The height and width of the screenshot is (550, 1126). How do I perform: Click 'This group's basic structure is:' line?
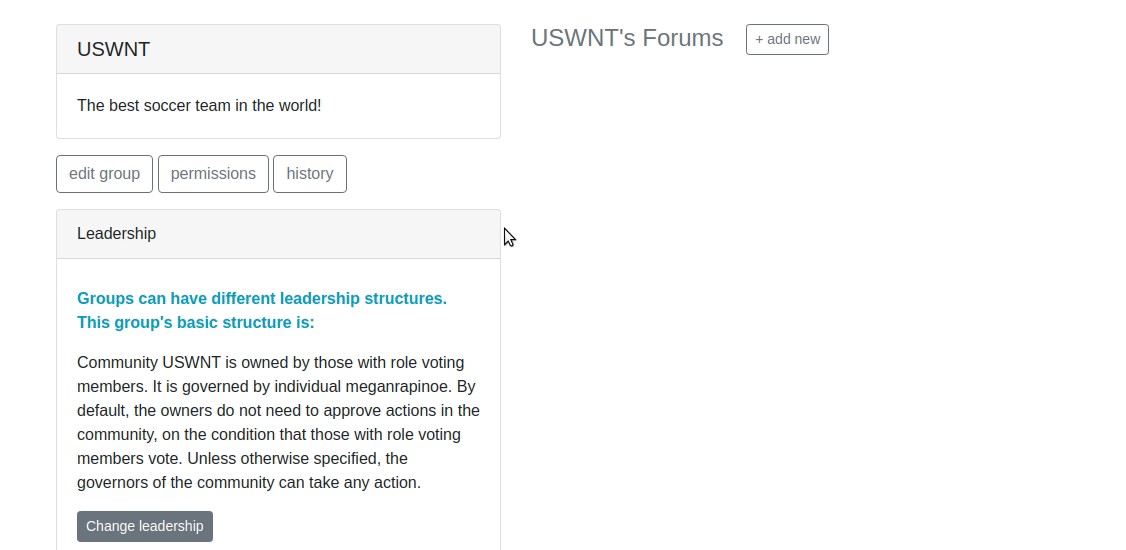196,323
